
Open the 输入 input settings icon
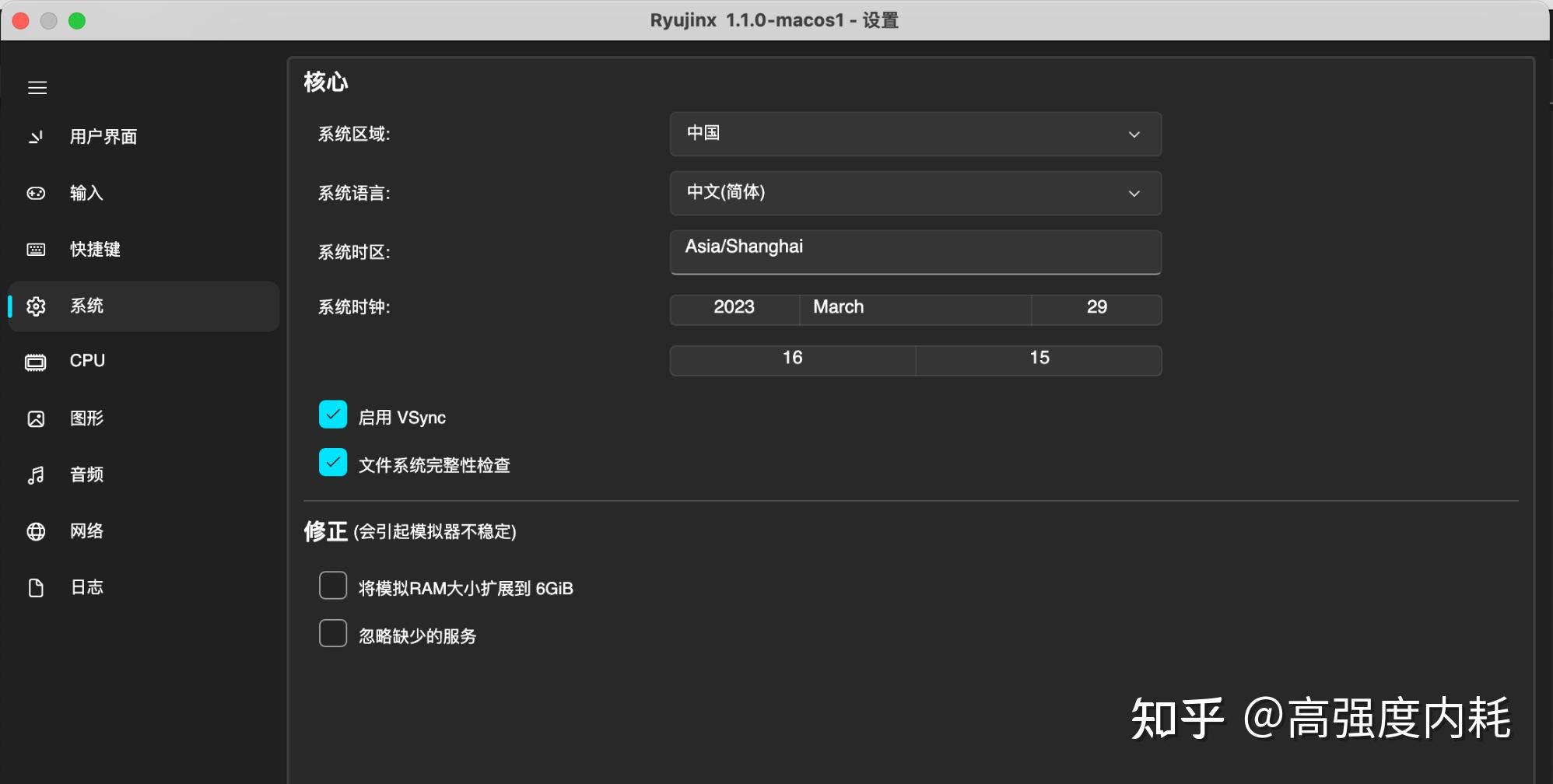tap(36, 193)
